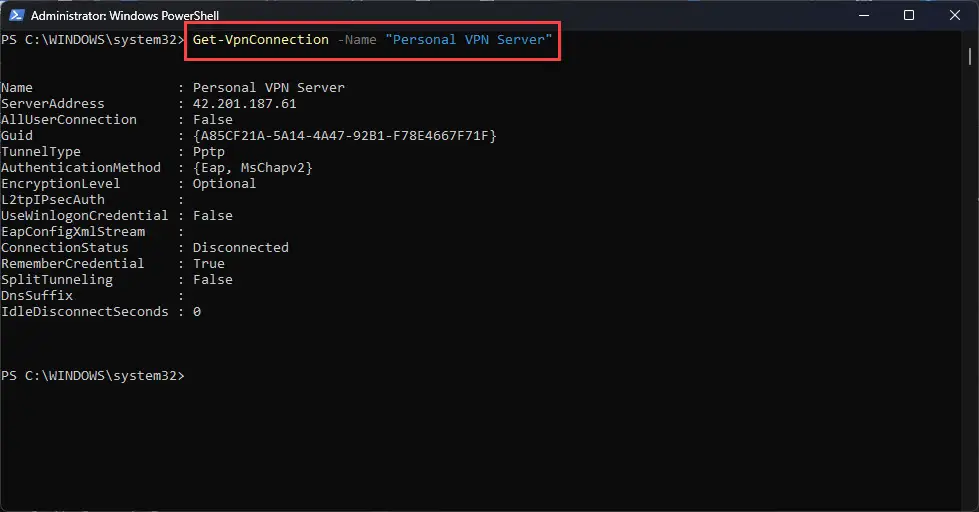
Task: Close the Administrator PowerShell window
Action: (955, 15)
